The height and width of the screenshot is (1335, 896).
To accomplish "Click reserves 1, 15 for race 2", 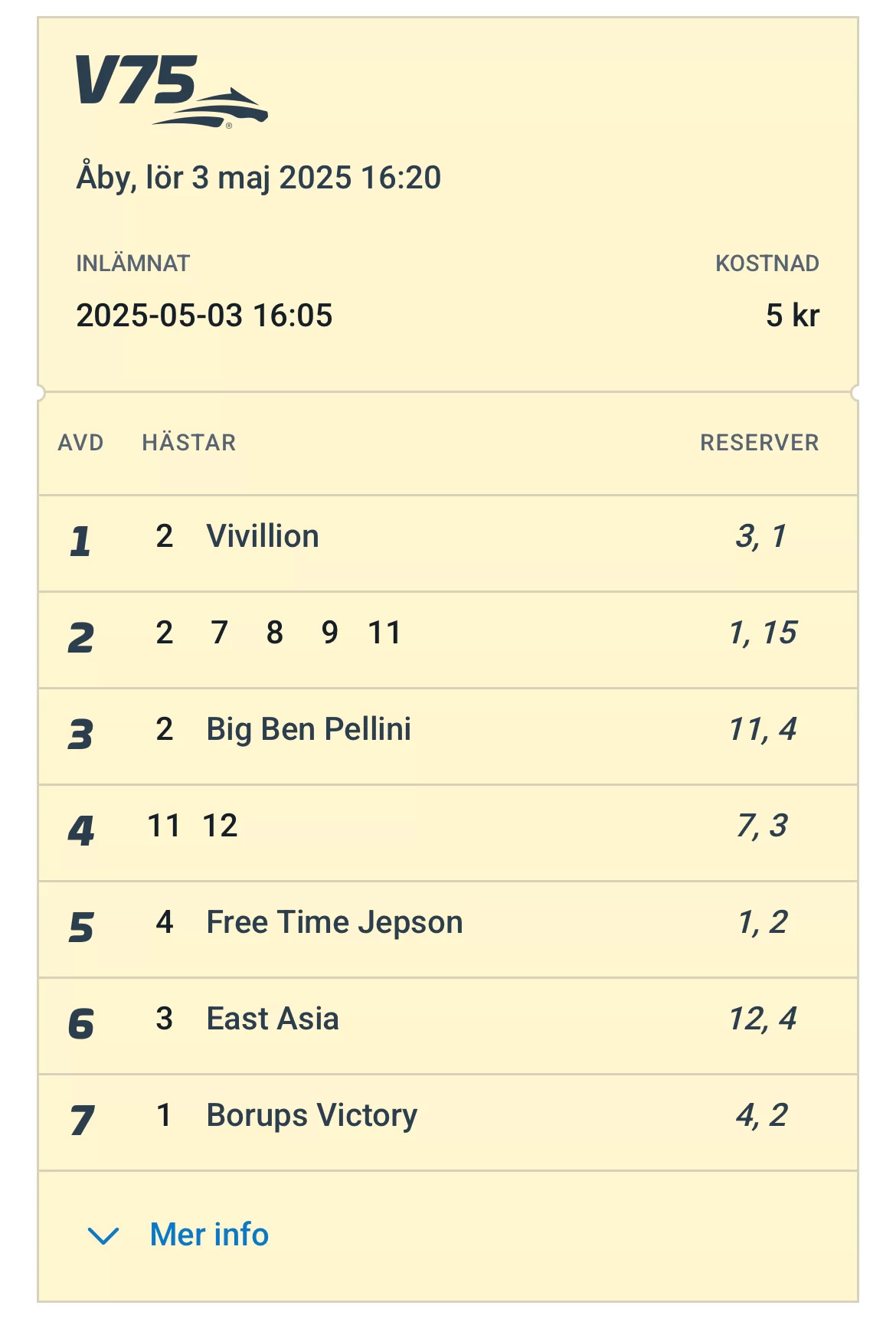I will tap(763, 633).
